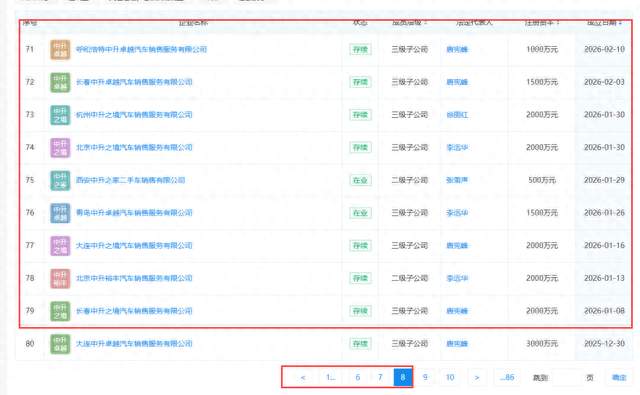Go to page 10
This screenshot has width=640, height=395.
point(450,377)
